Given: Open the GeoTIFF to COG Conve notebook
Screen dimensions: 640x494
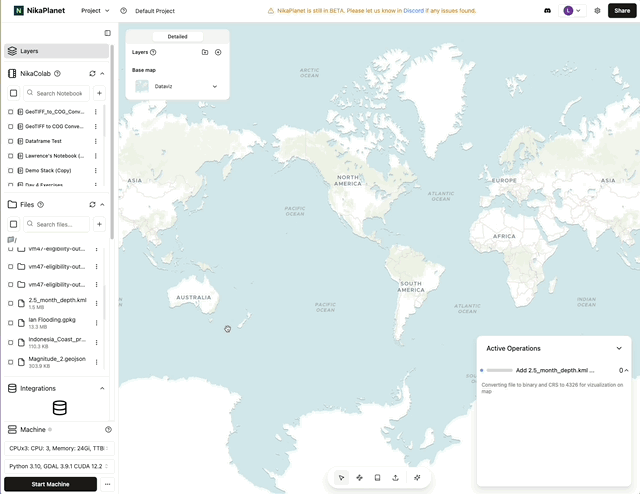Looking at the screenshot, I should pos(54,127).
